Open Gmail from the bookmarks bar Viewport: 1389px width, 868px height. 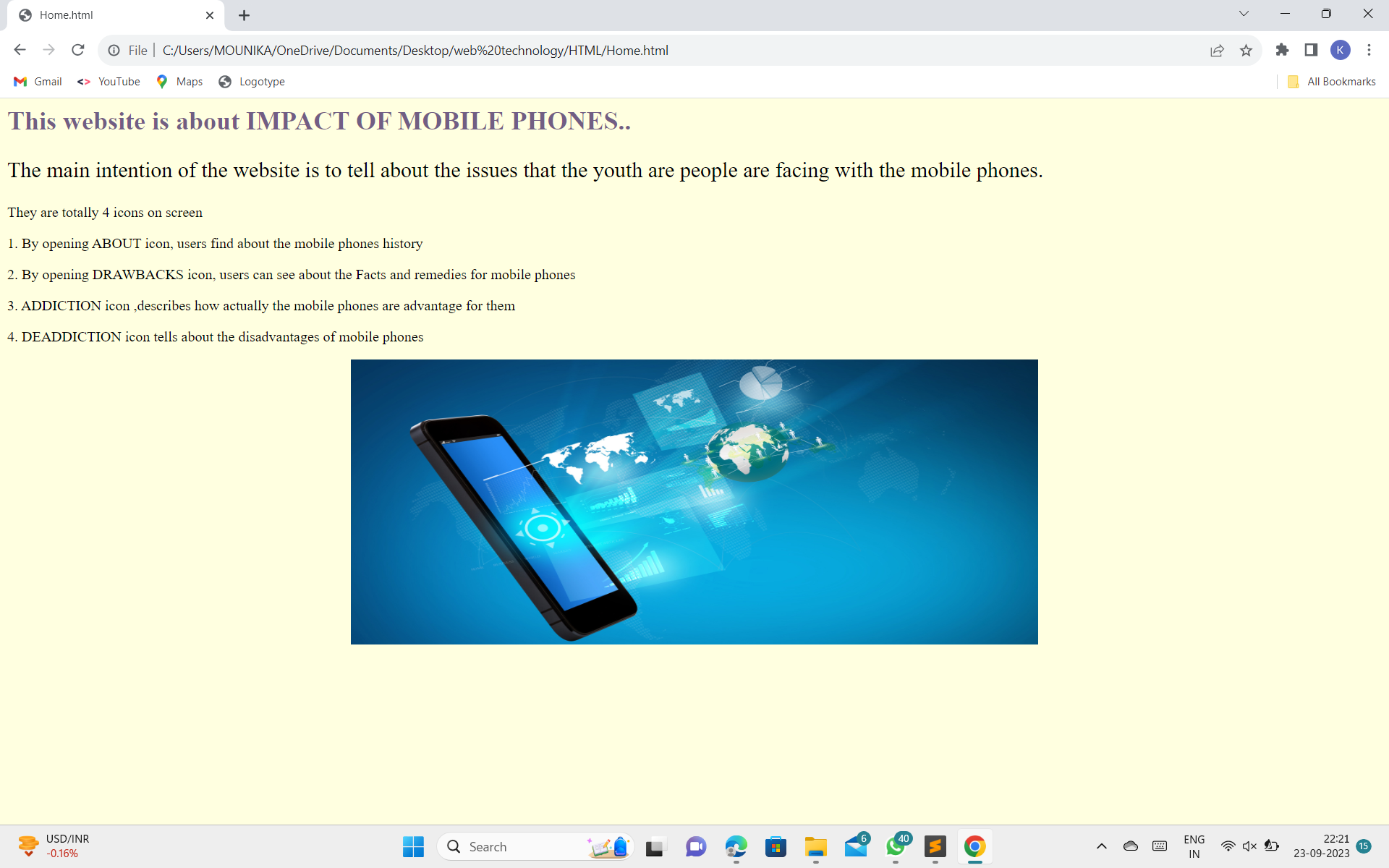[x=36, y=82]
